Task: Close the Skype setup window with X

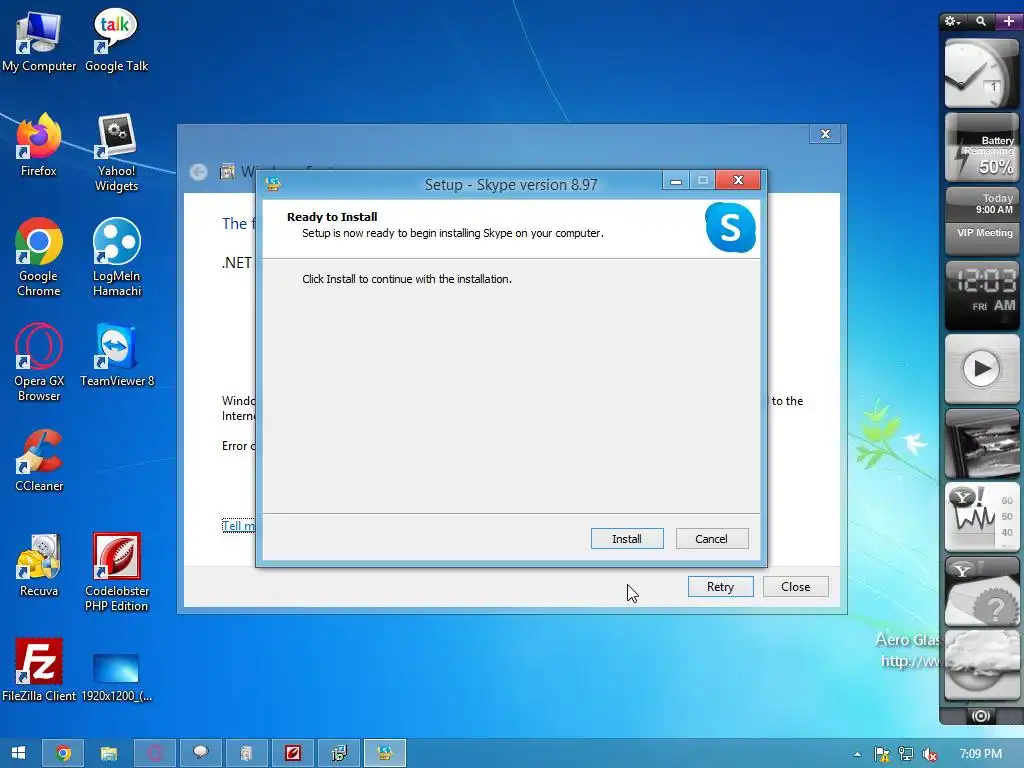Action: 738,180
